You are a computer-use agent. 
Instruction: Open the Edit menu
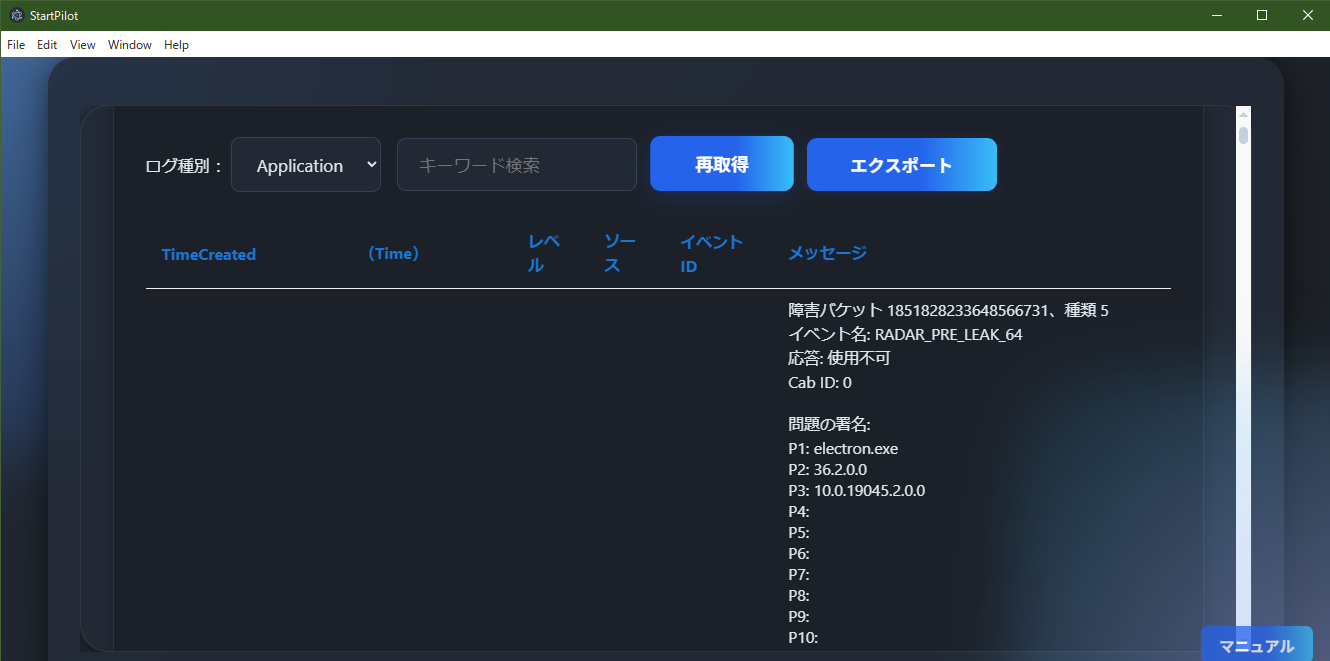point(46,44)
